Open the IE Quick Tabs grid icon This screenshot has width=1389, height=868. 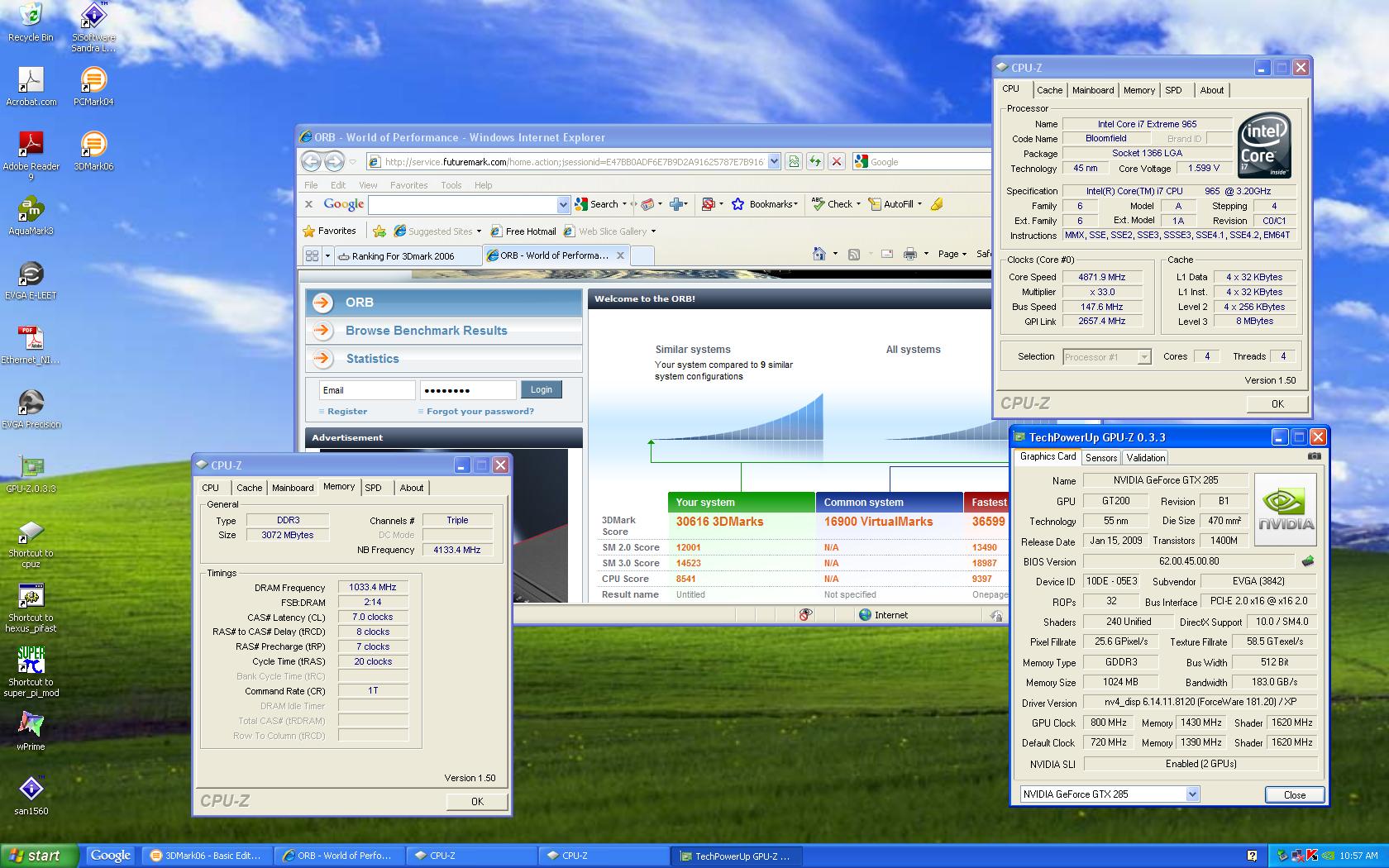click(312, 255)
